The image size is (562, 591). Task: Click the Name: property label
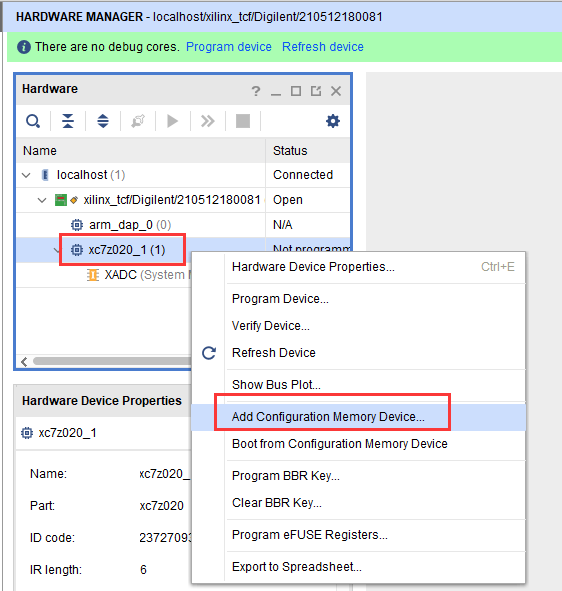pos(48,474)
